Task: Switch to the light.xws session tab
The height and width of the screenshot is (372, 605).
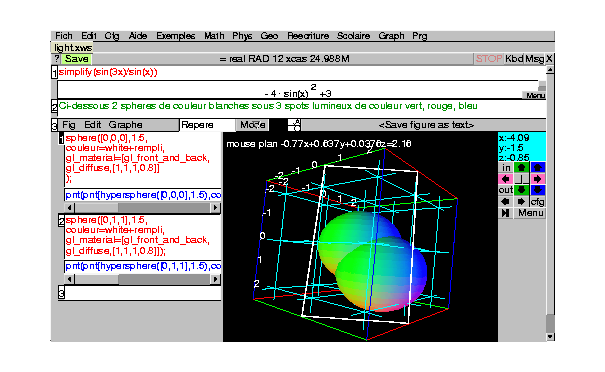Action: pyautogui.click(x=73, y=48)
